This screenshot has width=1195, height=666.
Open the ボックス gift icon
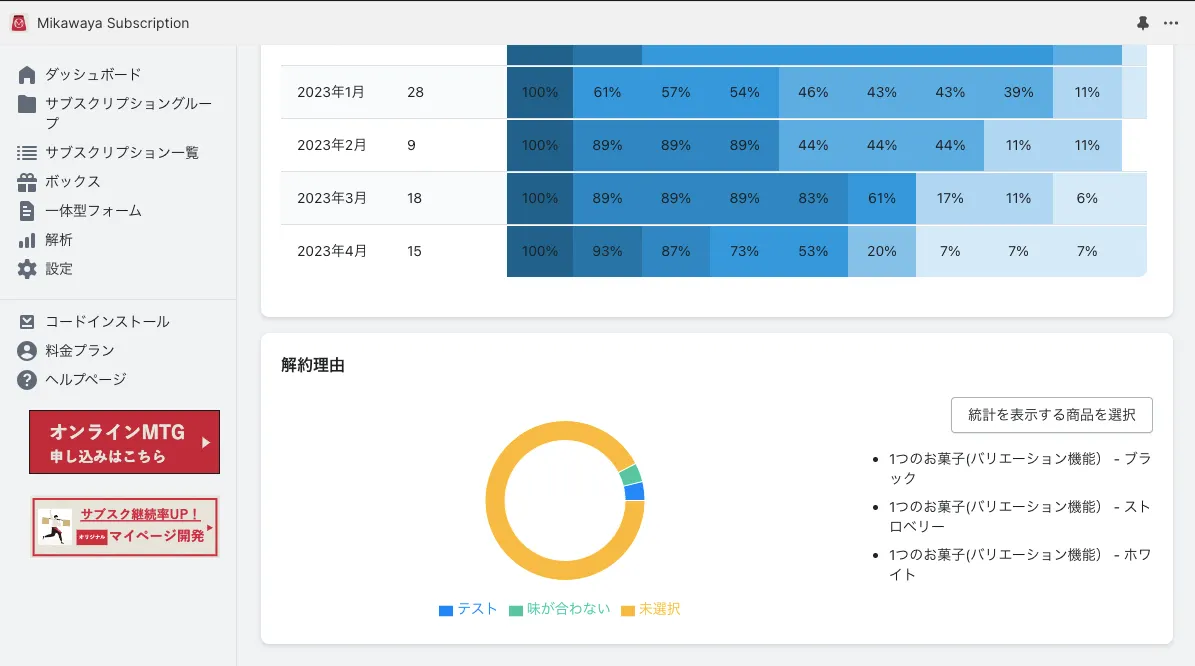(x=27, y=182)
